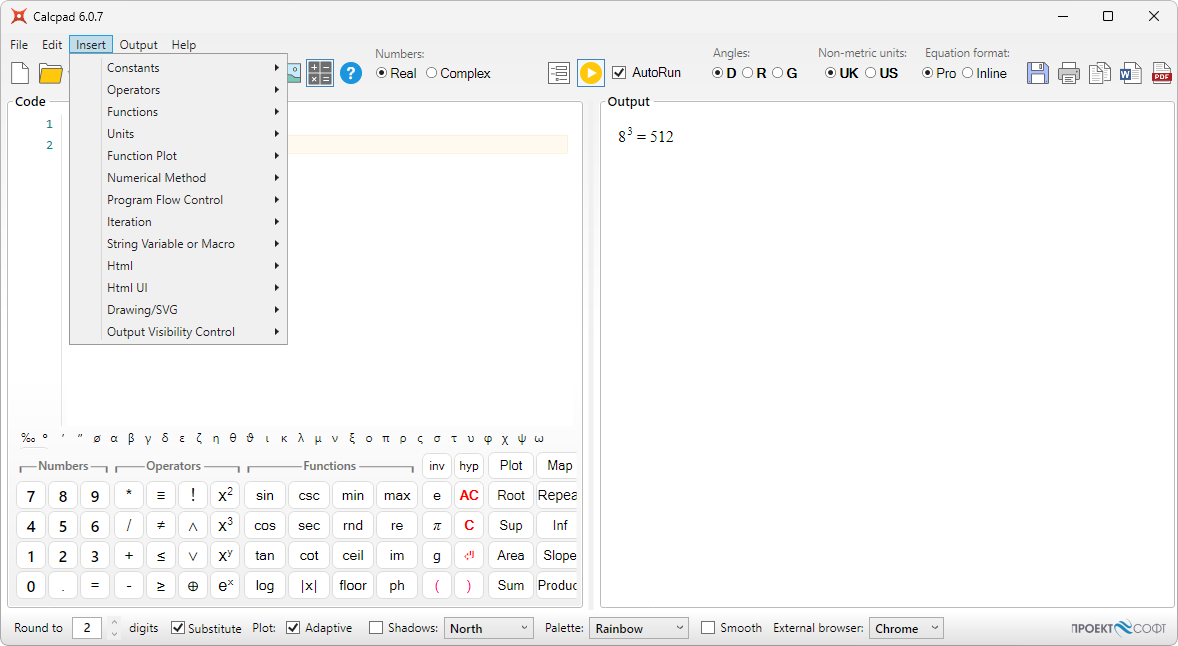This screenshot has width=1178, height=646.
Task: Insert the x squared operator key
Action: [x=225, y=495]
